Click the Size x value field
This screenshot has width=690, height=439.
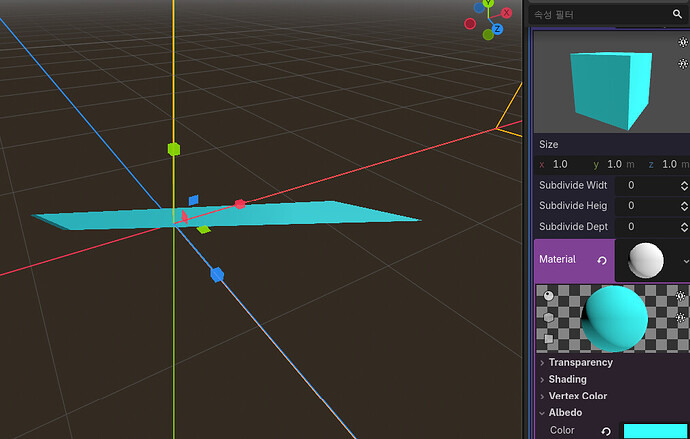tap(565, 165)
